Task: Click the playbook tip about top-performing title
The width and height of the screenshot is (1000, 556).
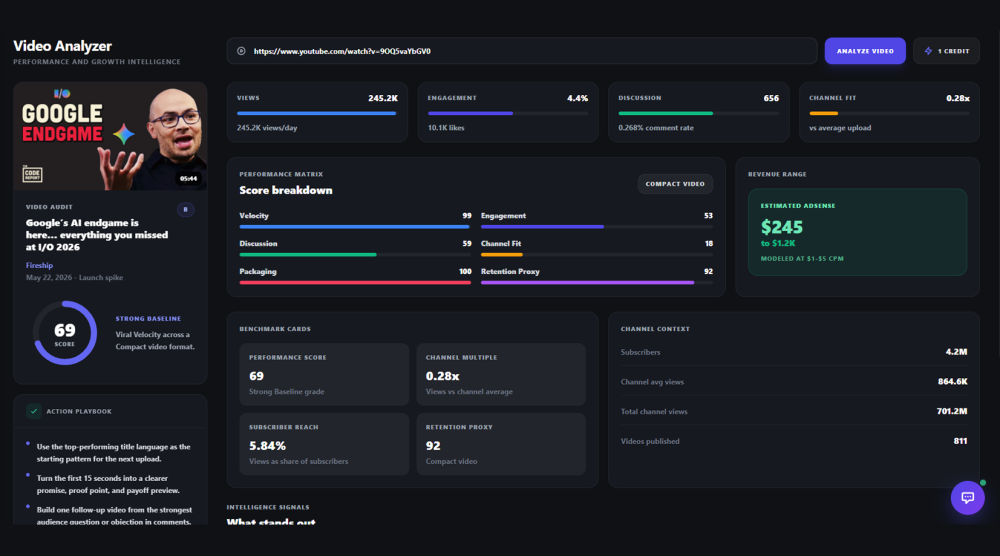Action: click(114, 453)
